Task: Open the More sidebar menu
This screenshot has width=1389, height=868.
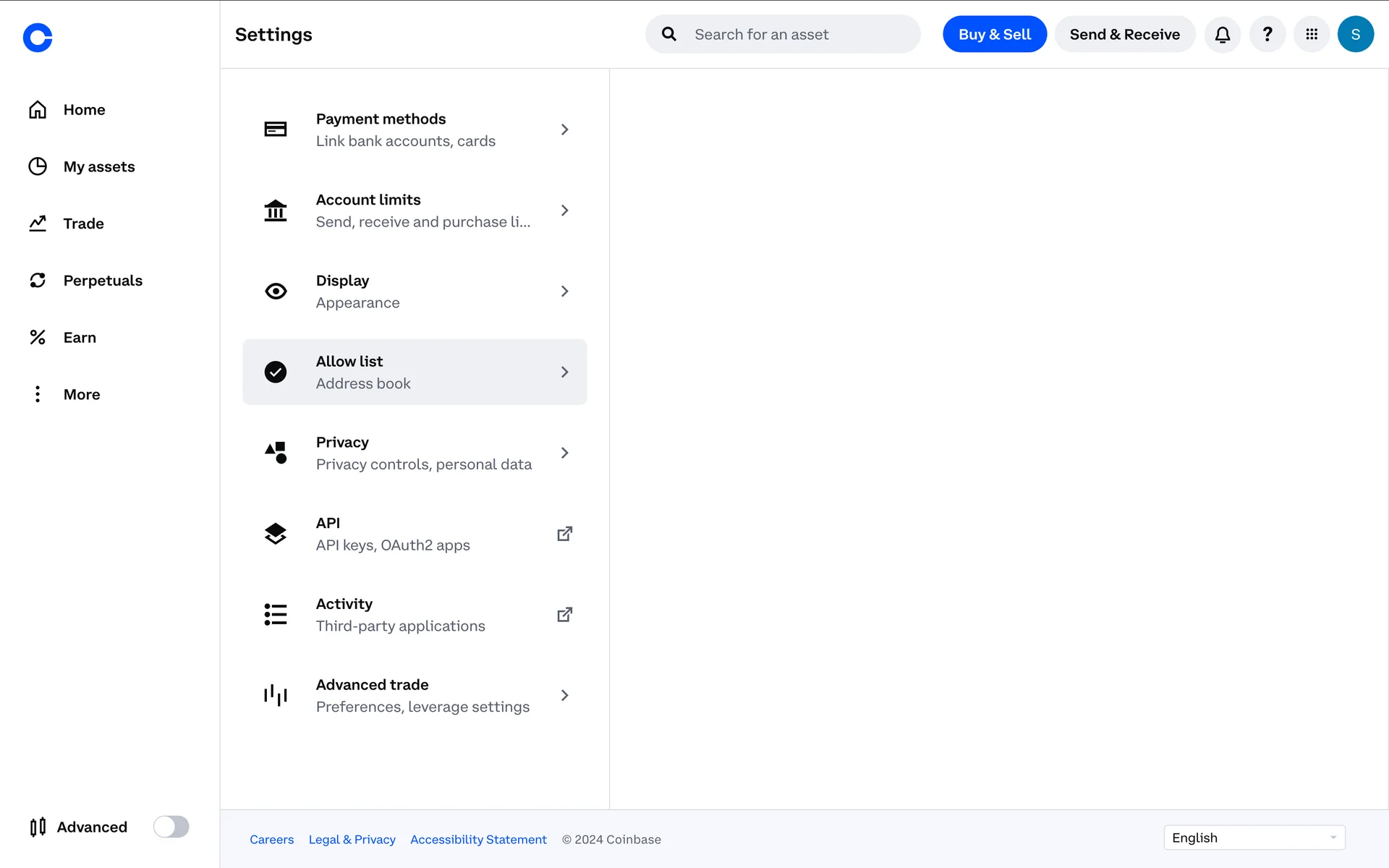Action: pos(81,394)
